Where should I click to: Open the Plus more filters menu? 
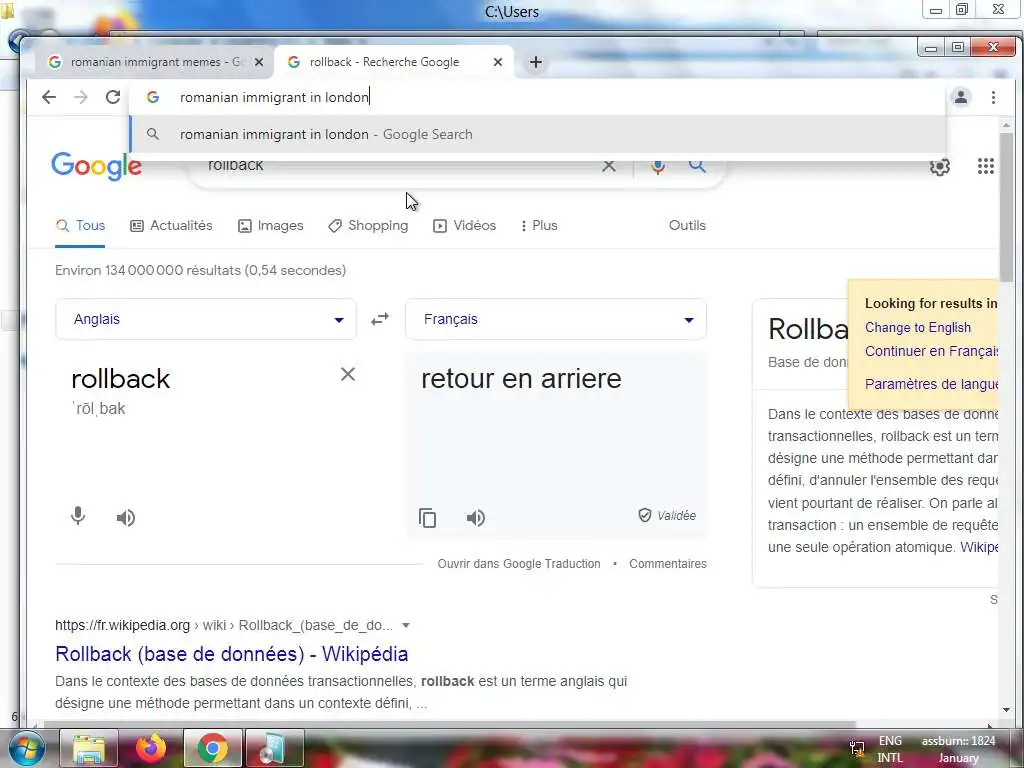tap(539, 225)
